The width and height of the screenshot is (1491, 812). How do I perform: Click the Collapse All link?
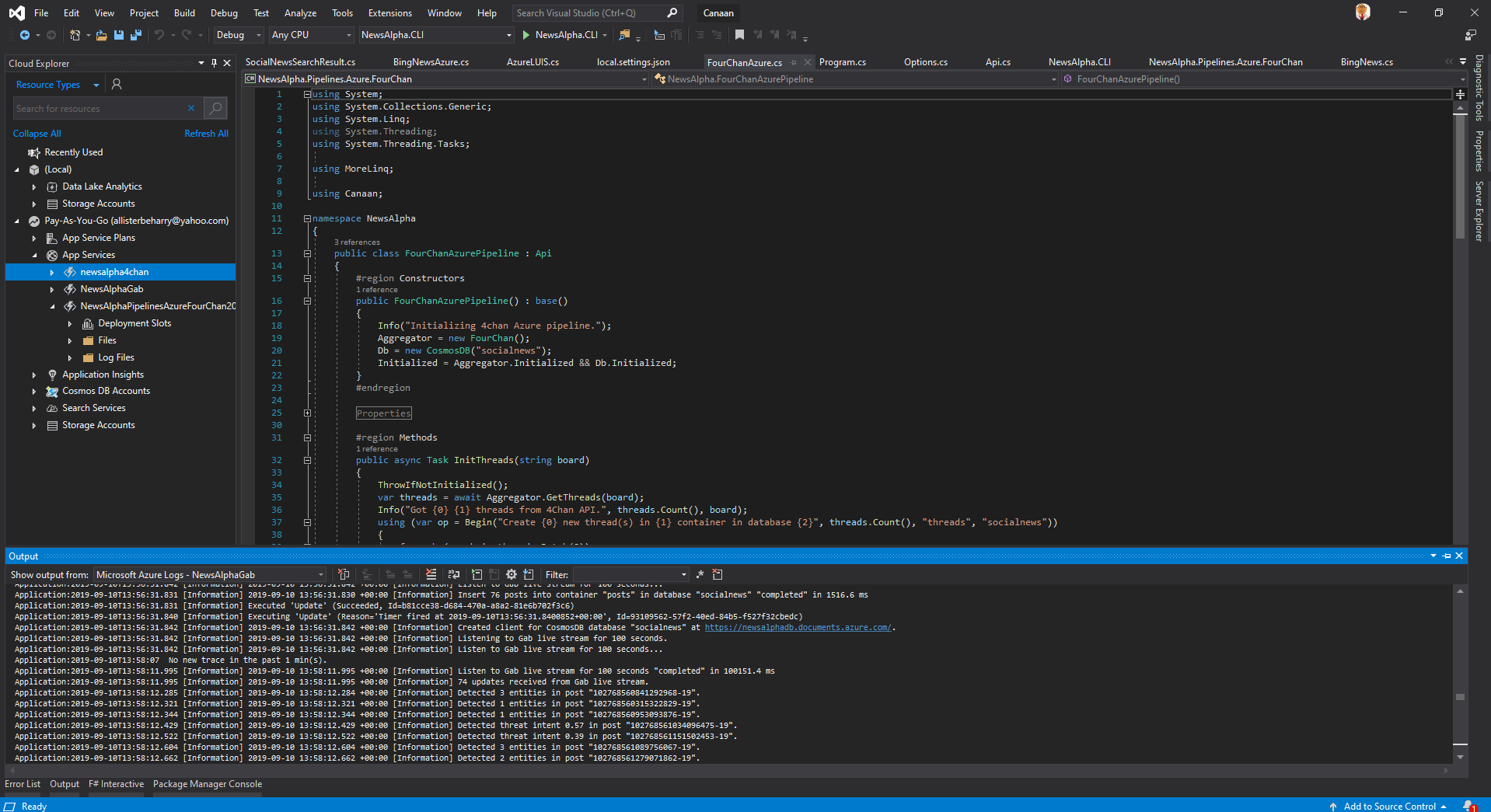pyautogui.click(x=37, y=134)
